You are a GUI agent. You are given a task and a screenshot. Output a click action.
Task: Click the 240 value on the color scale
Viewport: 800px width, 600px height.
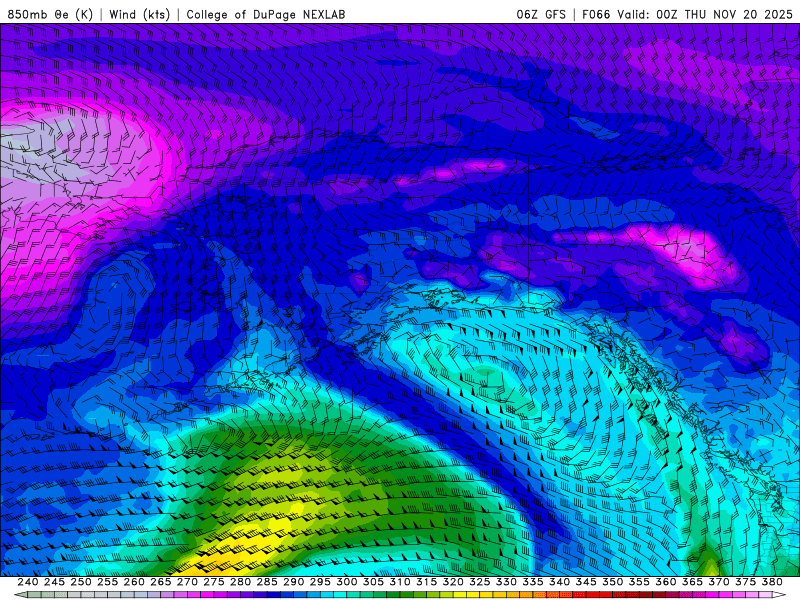click(28, 582)
